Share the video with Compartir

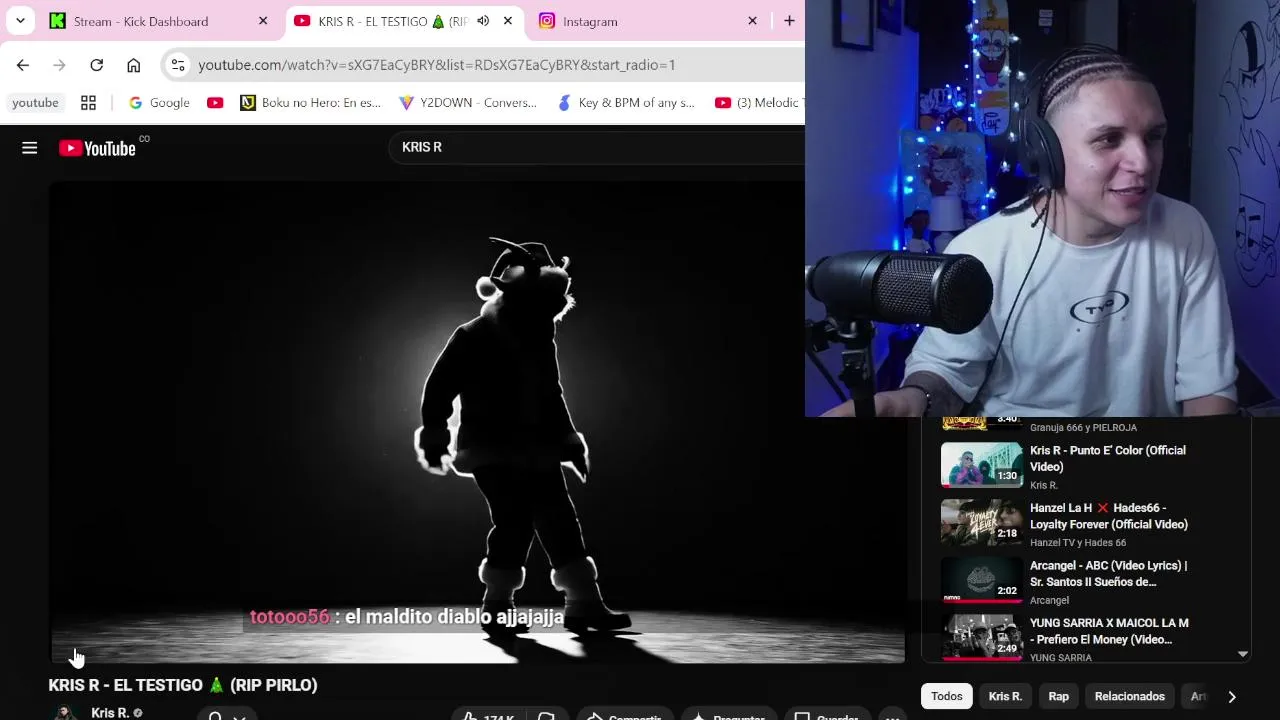point(624,716)
